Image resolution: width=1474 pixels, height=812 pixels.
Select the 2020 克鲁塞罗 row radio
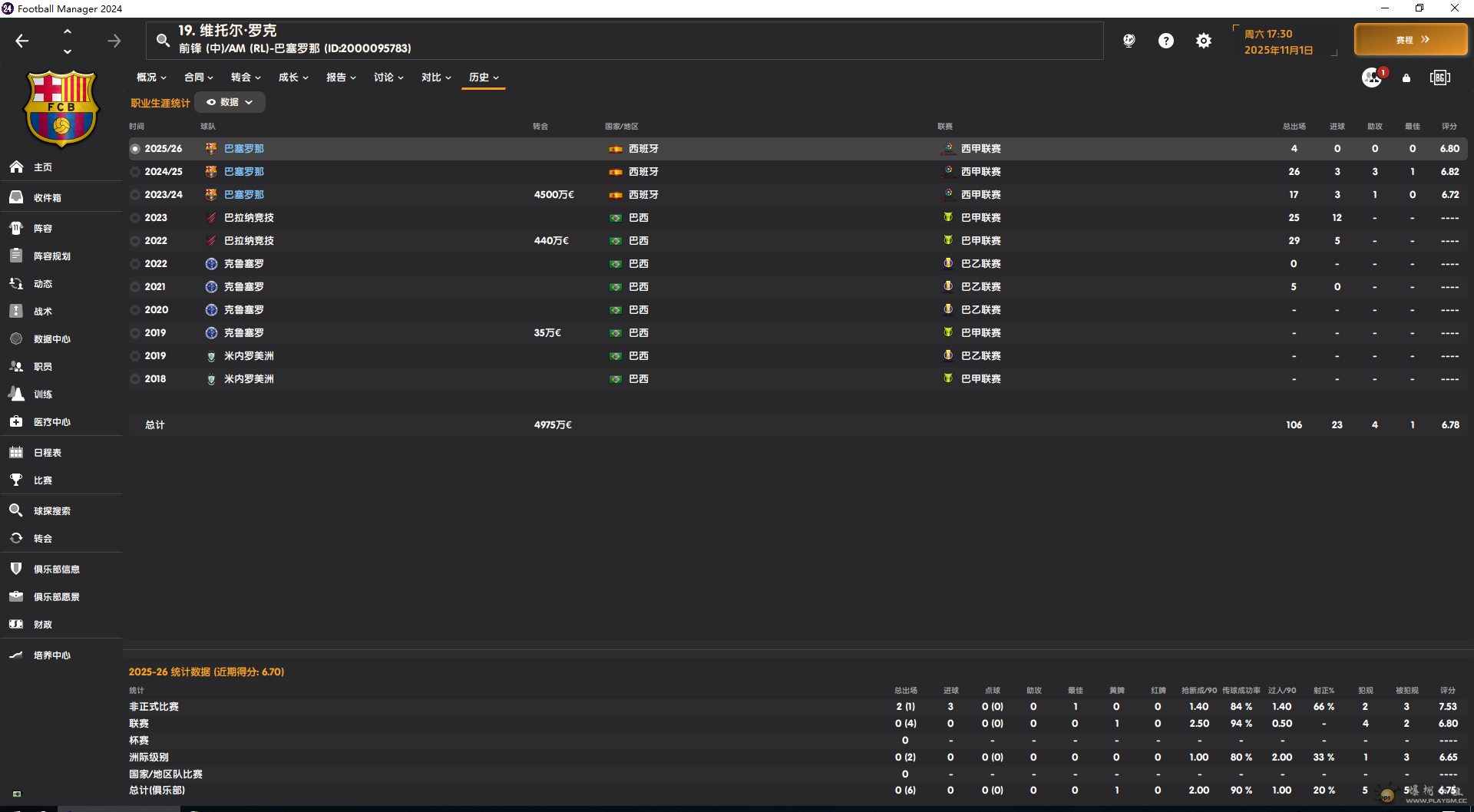pyautogui.click(x=135, y=310)
